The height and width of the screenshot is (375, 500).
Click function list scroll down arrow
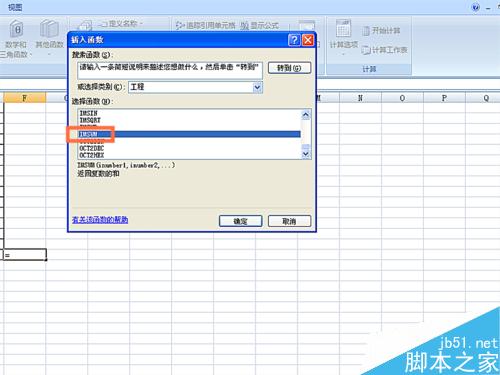point(306,154)
